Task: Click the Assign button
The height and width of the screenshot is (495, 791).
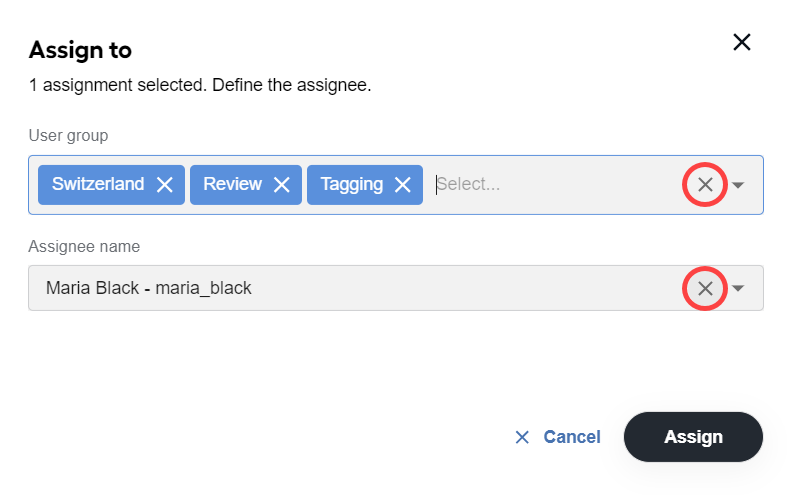Action: (x=693, y=437)
